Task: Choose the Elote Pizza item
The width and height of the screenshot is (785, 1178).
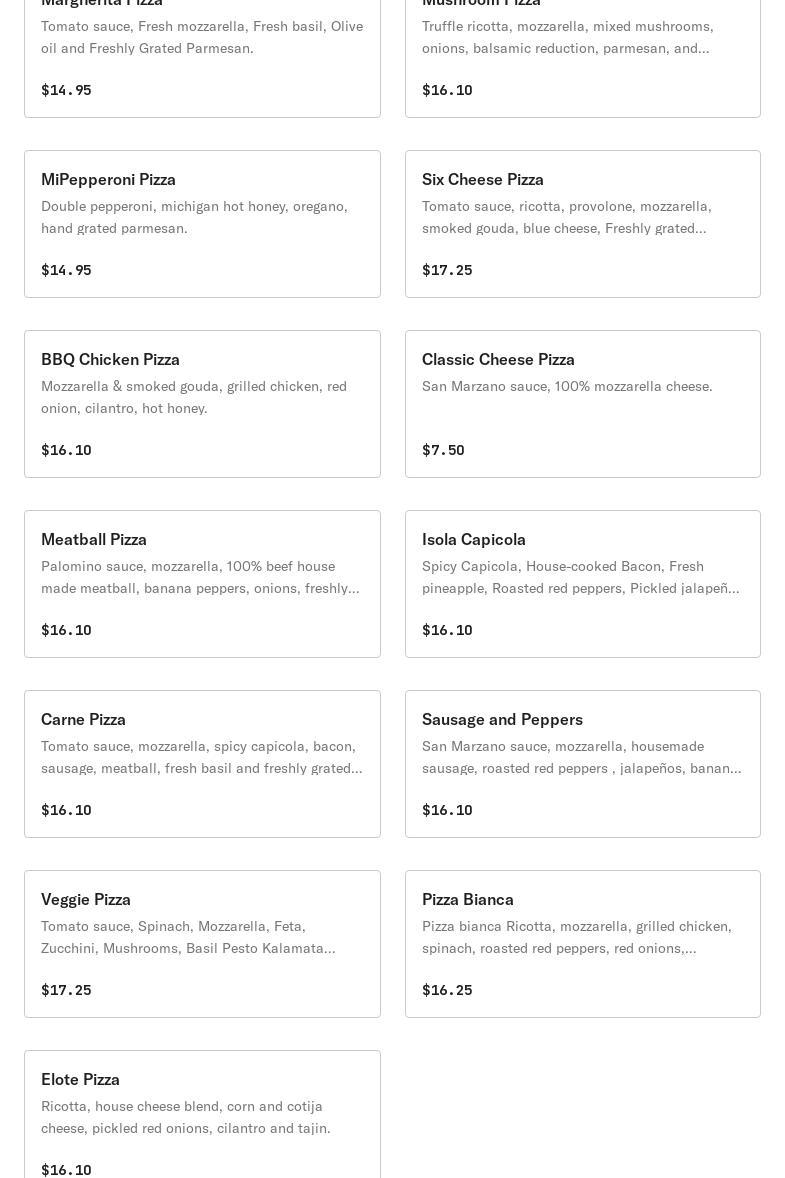Action: pyautogui.click(x=202, y=1114)
